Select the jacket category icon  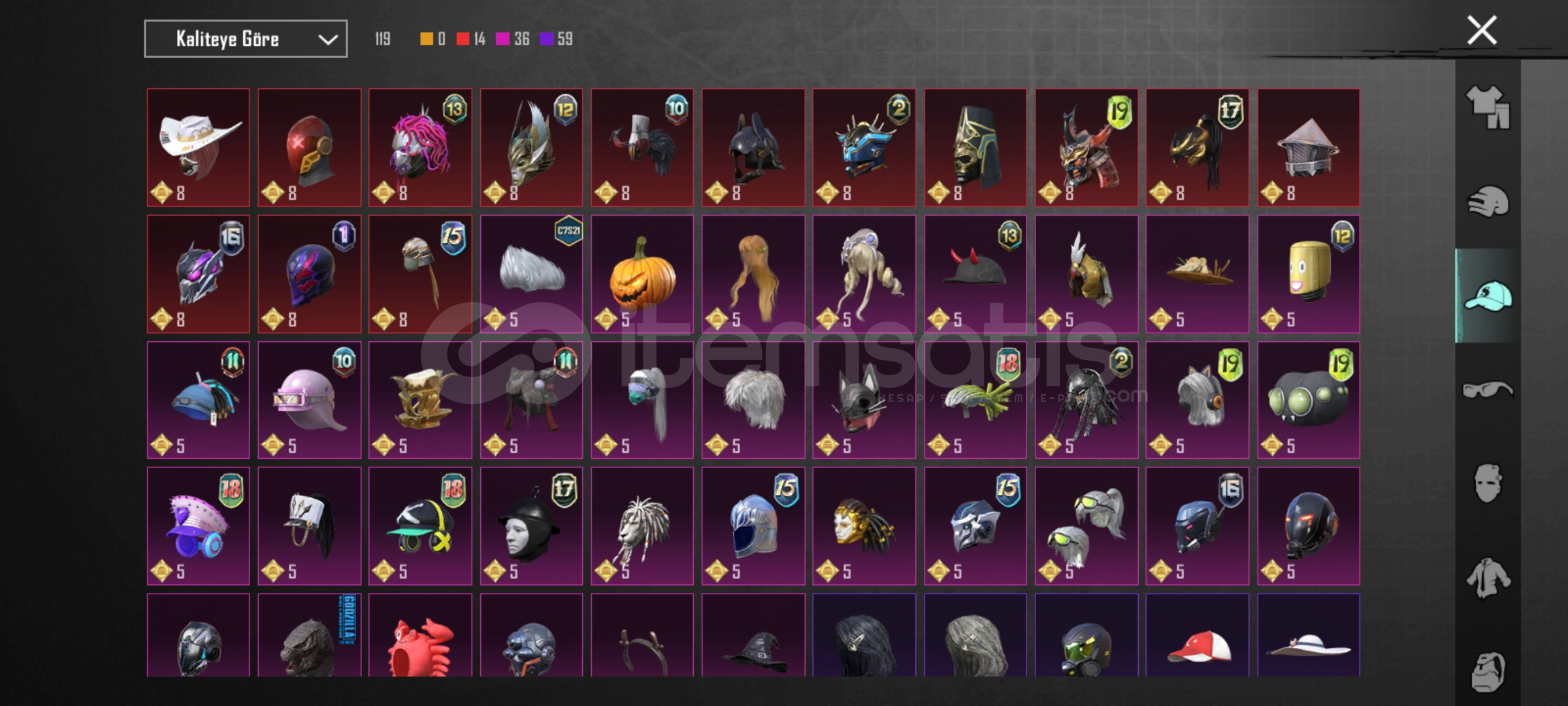(x=1488, y=578)
